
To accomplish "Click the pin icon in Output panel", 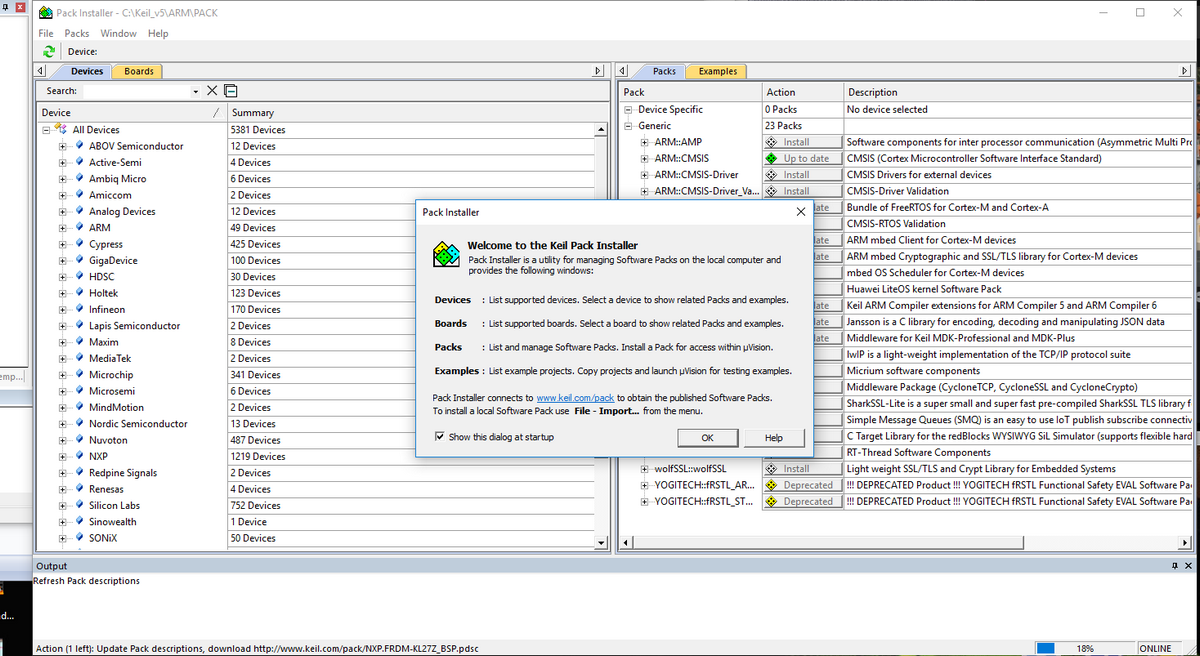I will coord(1174,566).
